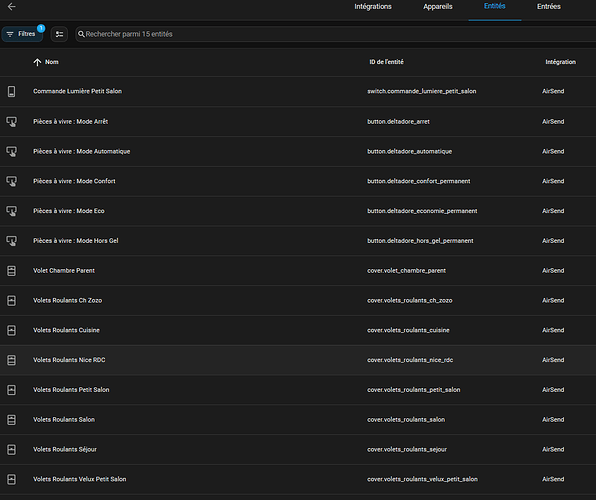This screenshot has width=596, height=500.
Task: Click button icon for Mode Automatique row
Action: 11,151
